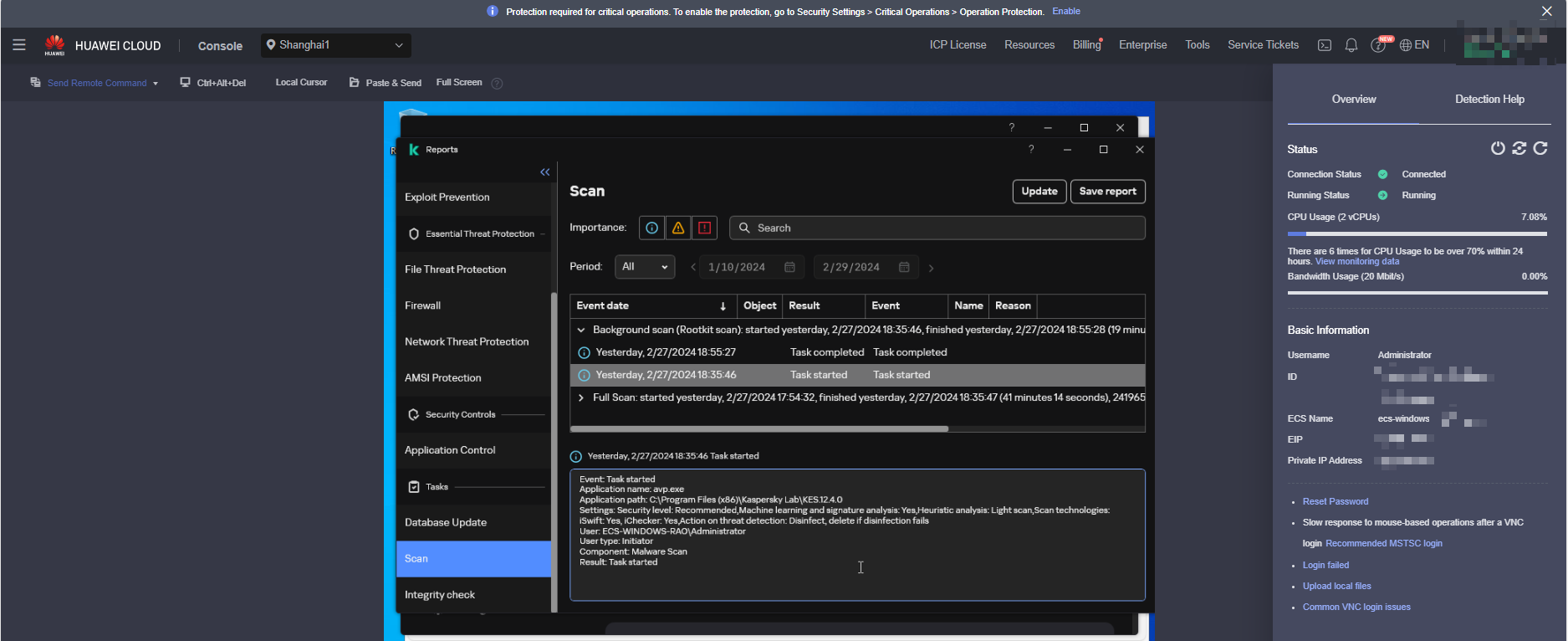Open the Period All dropdown
The height and width of the screenshot is (641, 1568).
(x=645, y=267)
